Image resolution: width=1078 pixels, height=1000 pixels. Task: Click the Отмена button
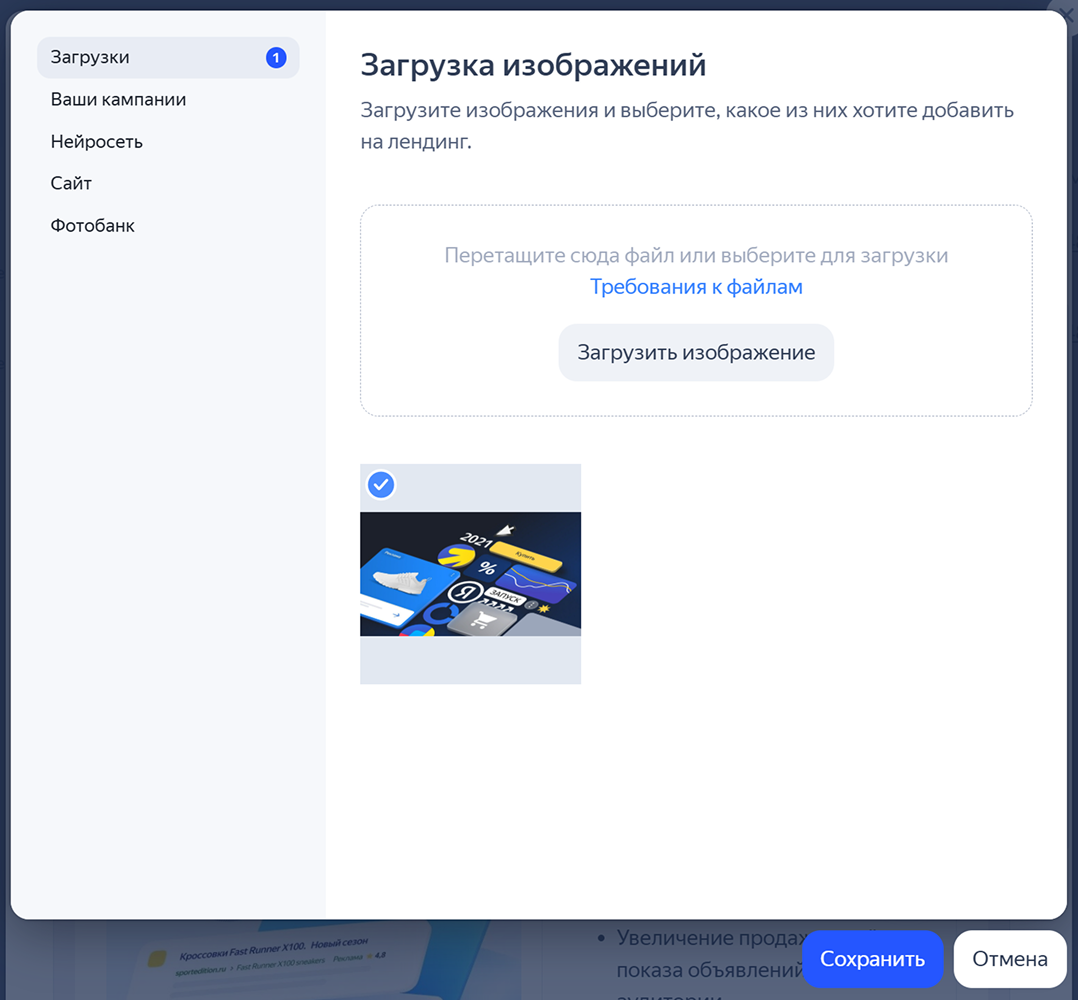tap(1009, 959)
